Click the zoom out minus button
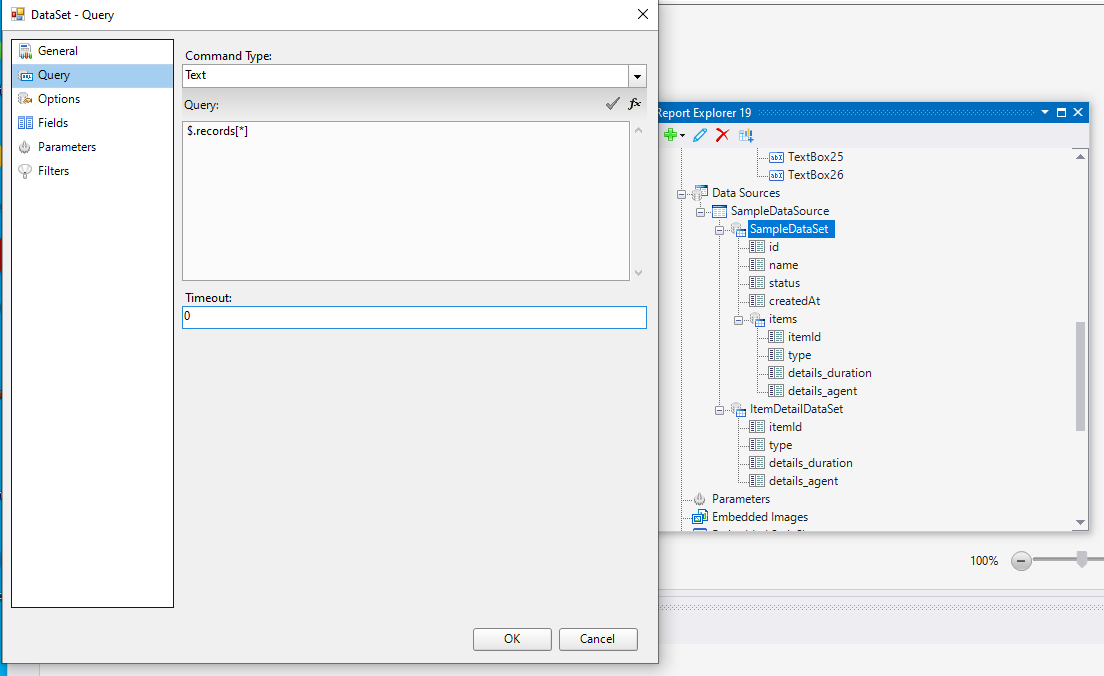The image size is (1104, 676). point(1021,561)
